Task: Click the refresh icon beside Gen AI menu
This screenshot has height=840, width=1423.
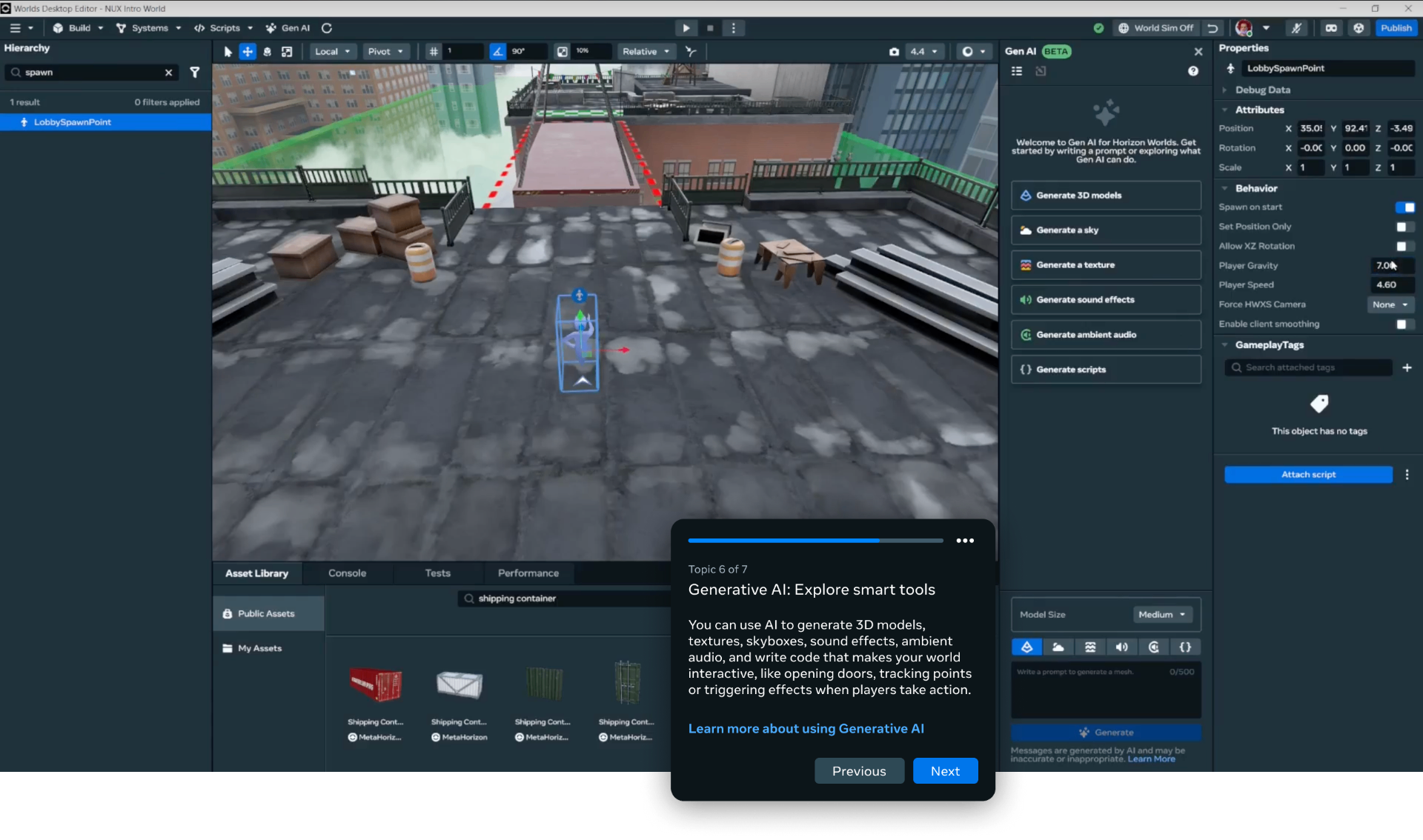Action: tap(327, 28)
